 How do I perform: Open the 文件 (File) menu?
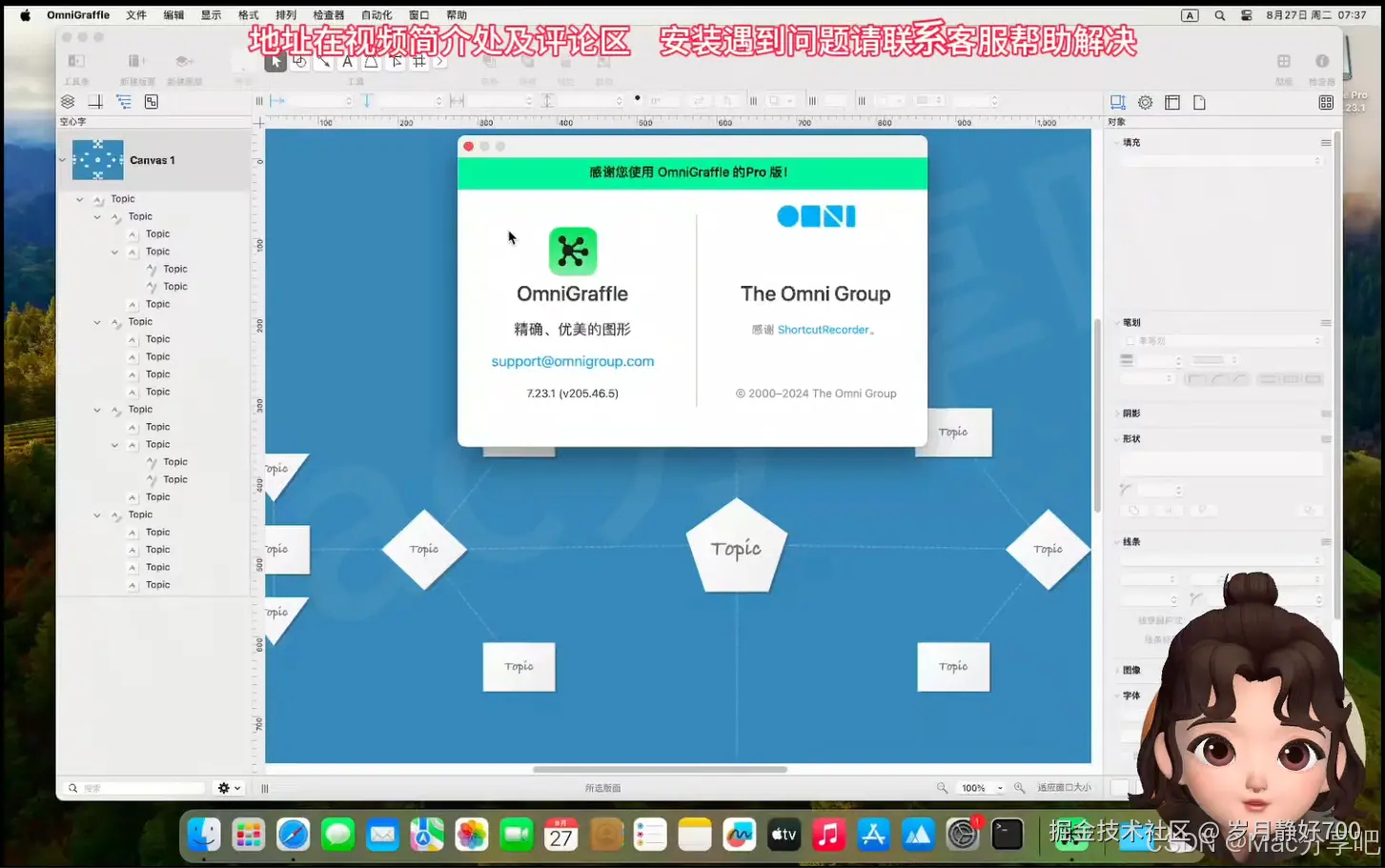pyautogui.click(x=136, y=15)
